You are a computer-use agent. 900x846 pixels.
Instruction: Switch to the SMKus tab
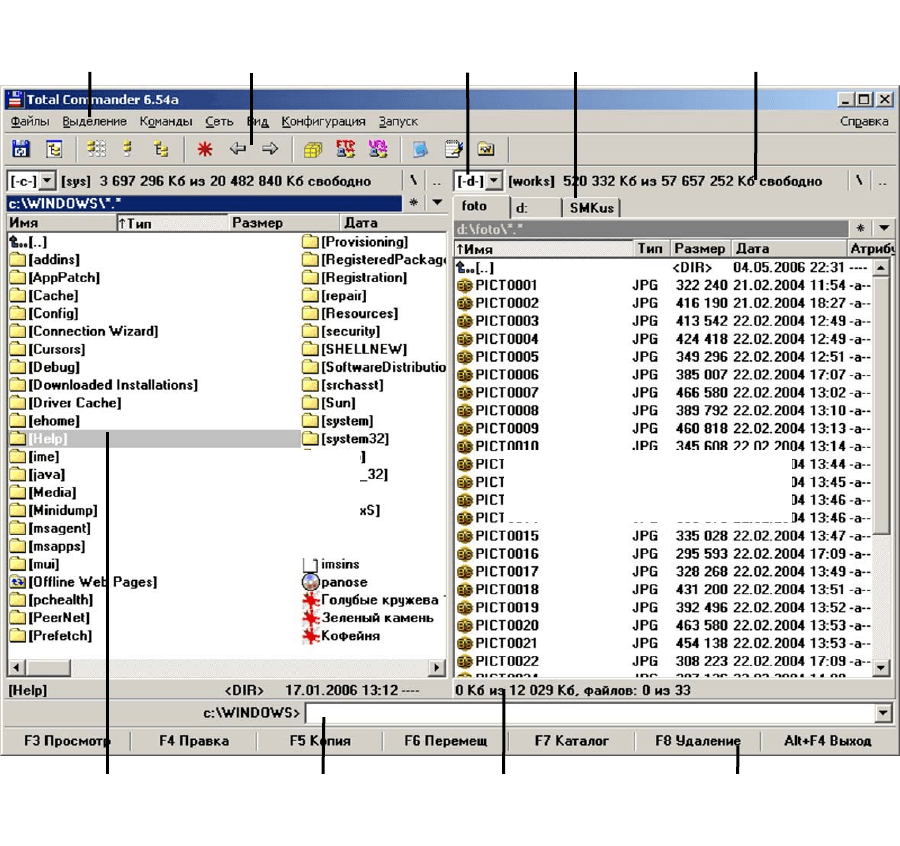[x=592, y=208]
